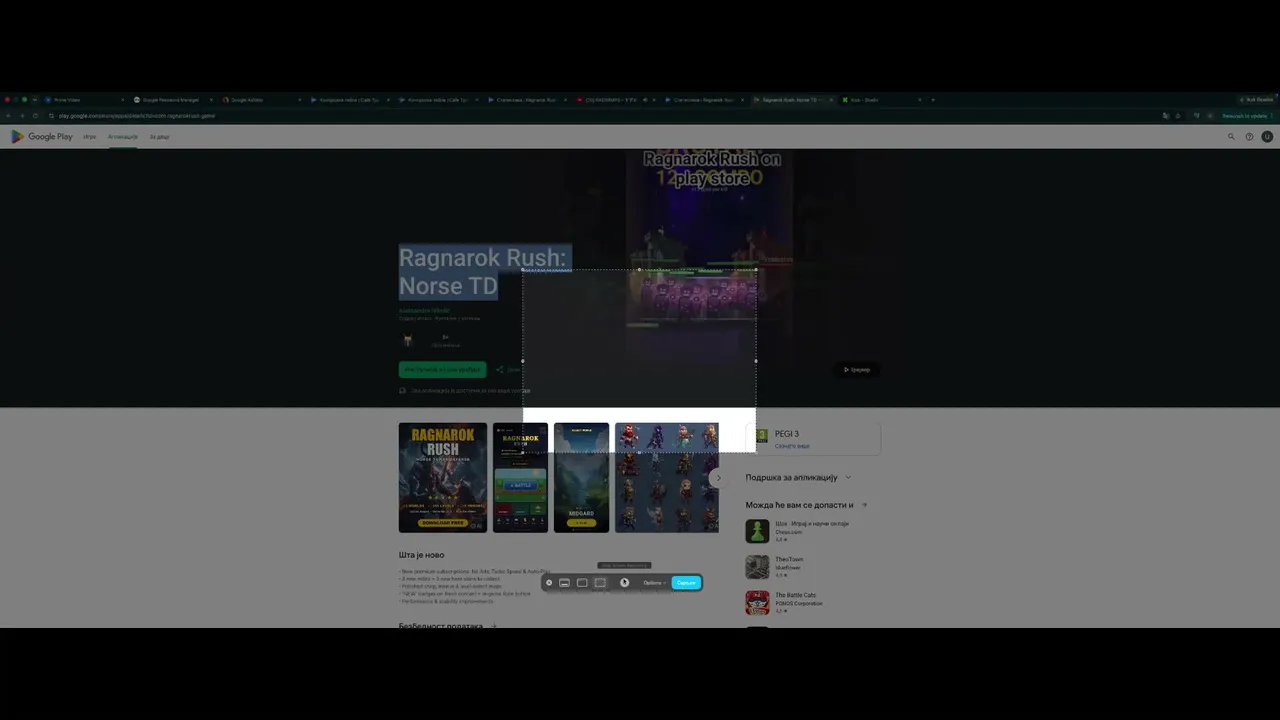Switch to the Google AdMob tab
This screenshot has width=1280, height=720.
pos(260,100)
